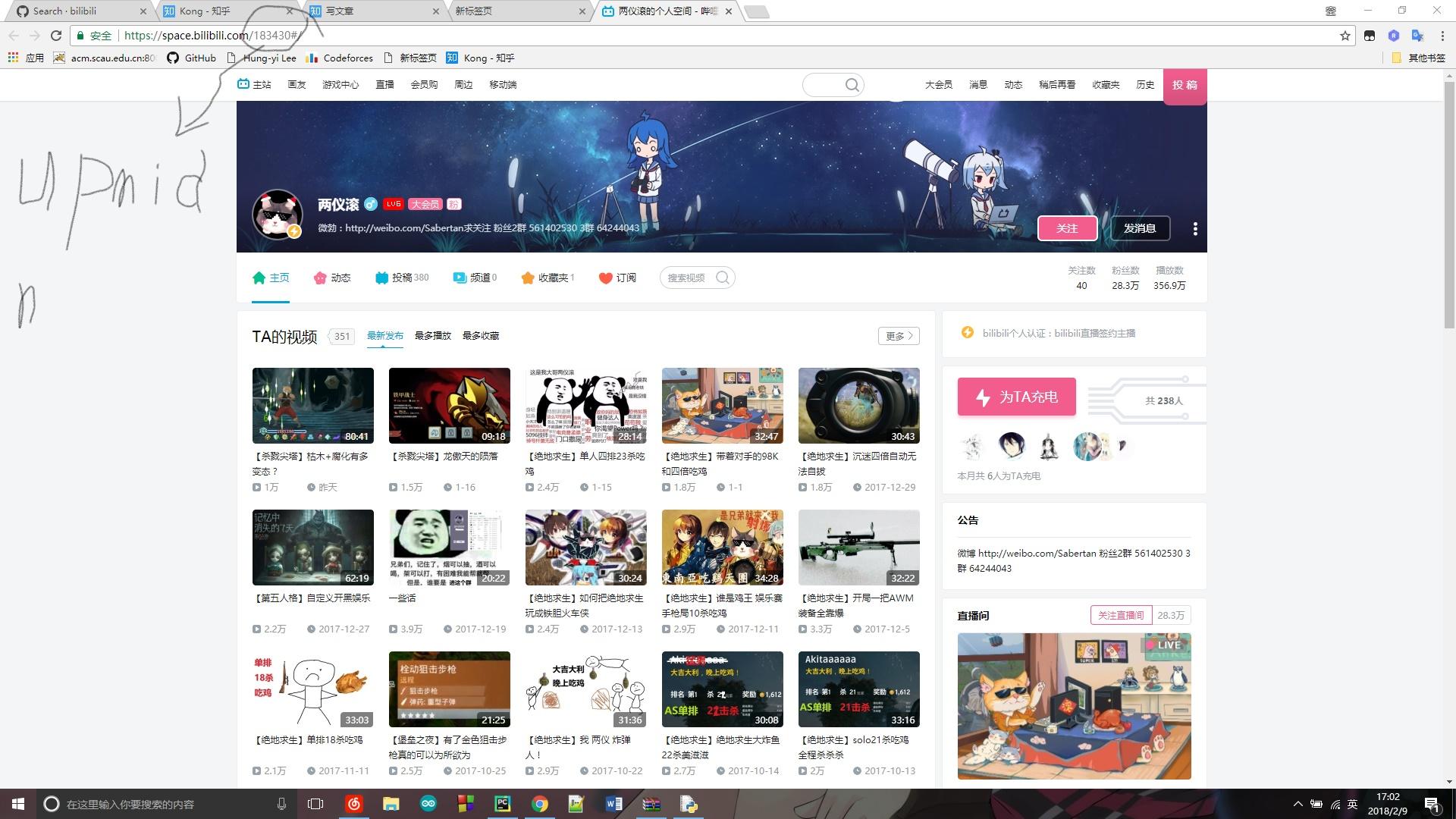This screenshot has height=819, width=1456.
Task: Select the 频道 0 tab
Action: (x=475, y=278)
